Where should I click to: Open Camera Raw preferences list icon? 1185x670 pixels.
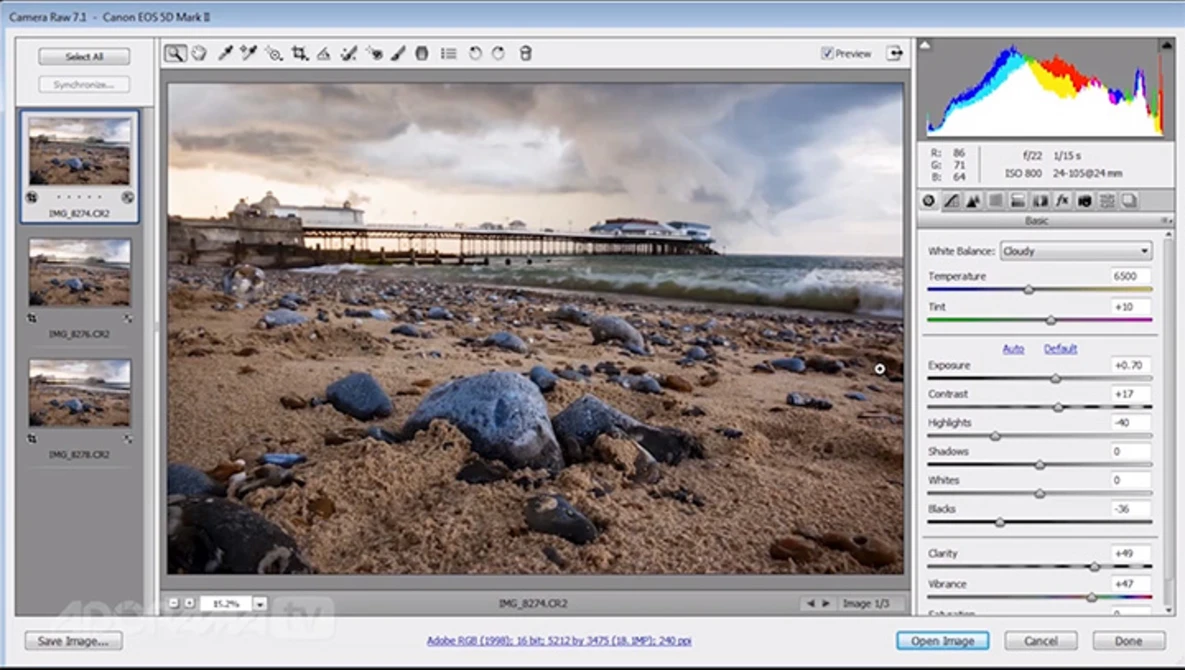tap(449, 54)
